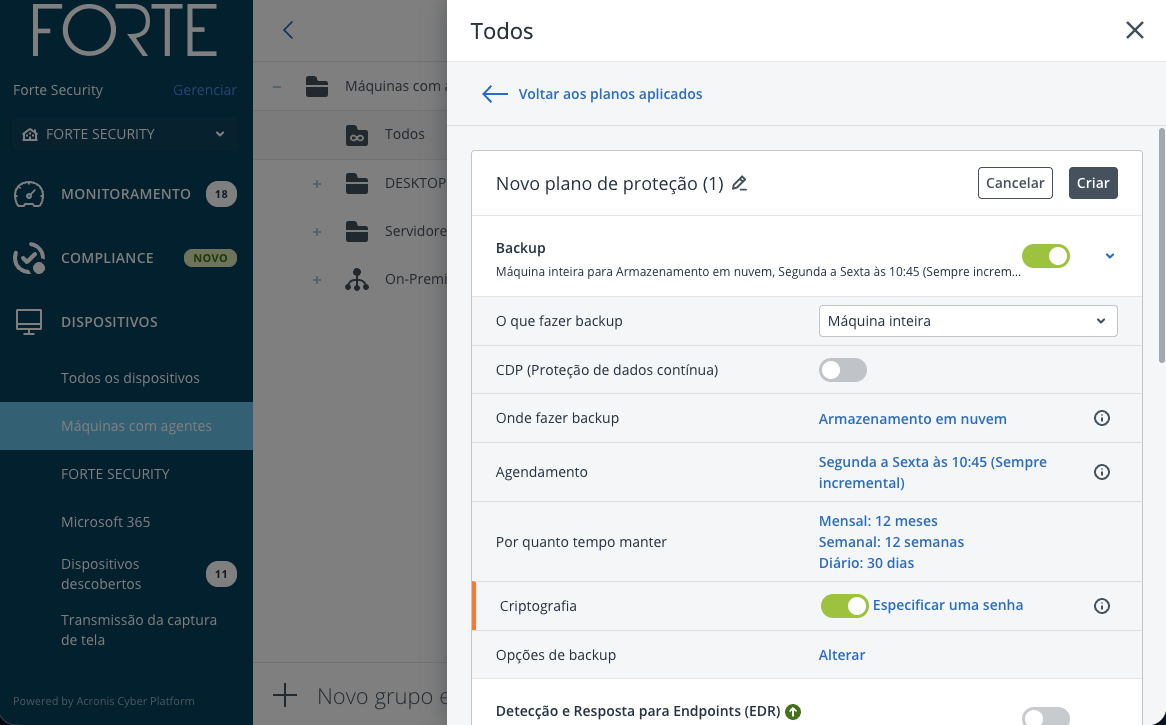
Task: Close the Todos panel with the X
Action: 1135,30
